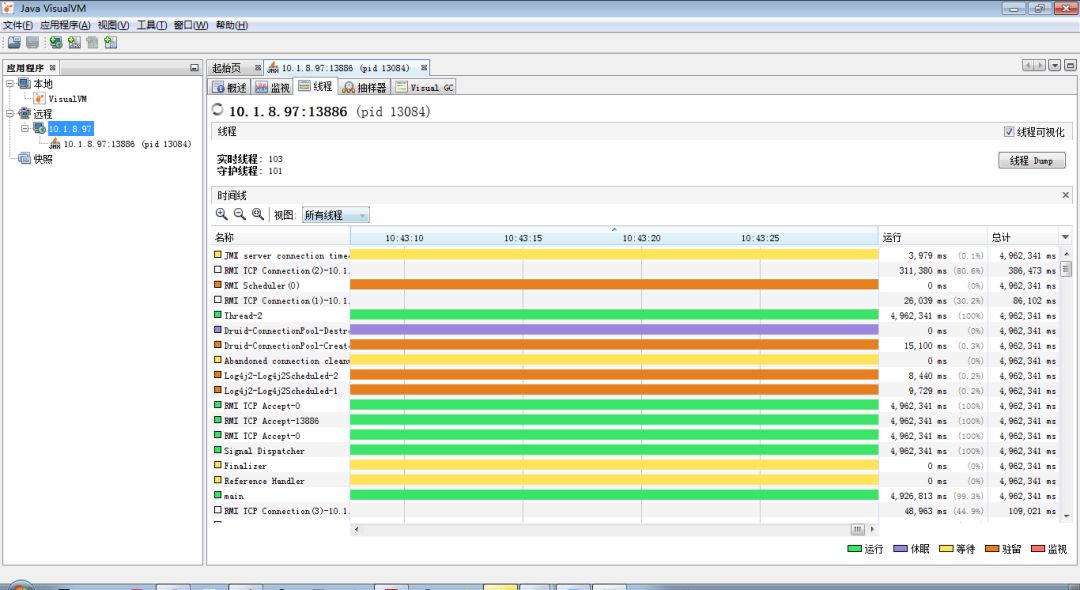The height and width of the screenshot is (590, 1080).
Task: Sort threads by 运行 column header
Action: tap(933, 237)
